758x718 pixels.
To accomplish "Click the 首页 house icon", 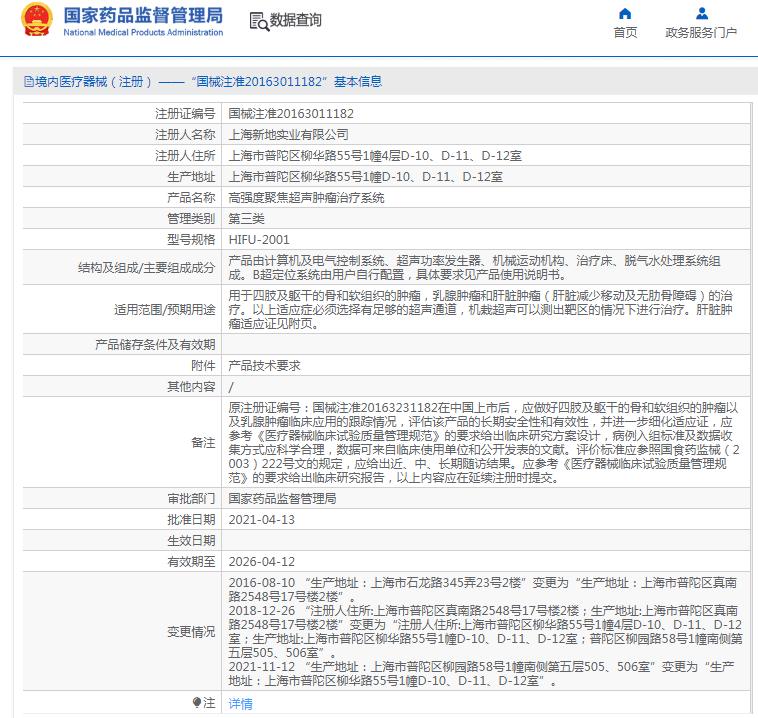I will (x=625, y=14).
